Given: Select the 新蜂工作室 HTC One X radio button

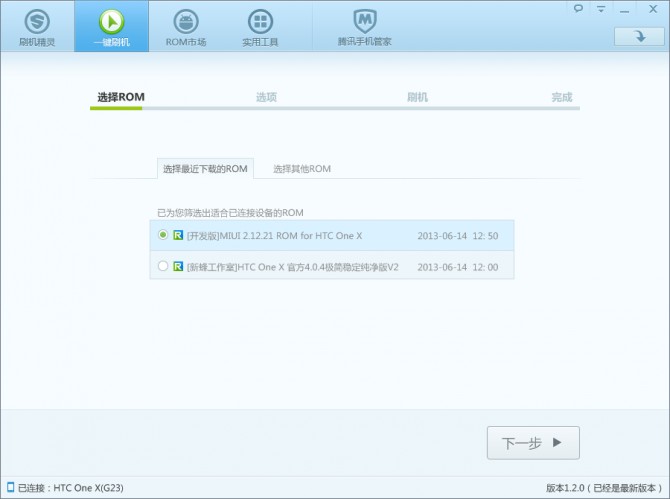Looking at the screenshot, I should click(163, 266).
